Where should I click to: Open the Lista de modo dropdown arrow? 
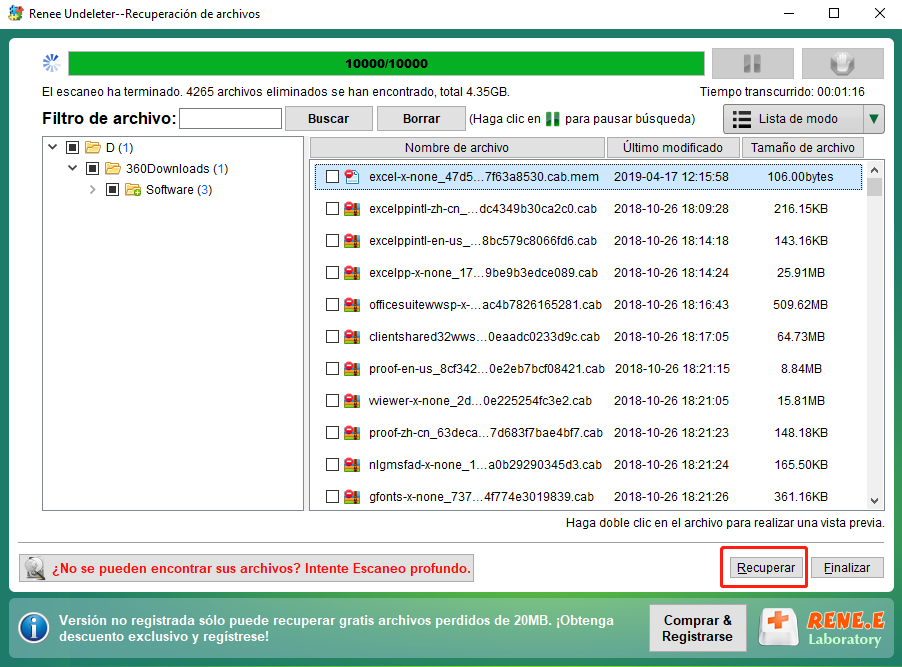click(x=873, y=119)
